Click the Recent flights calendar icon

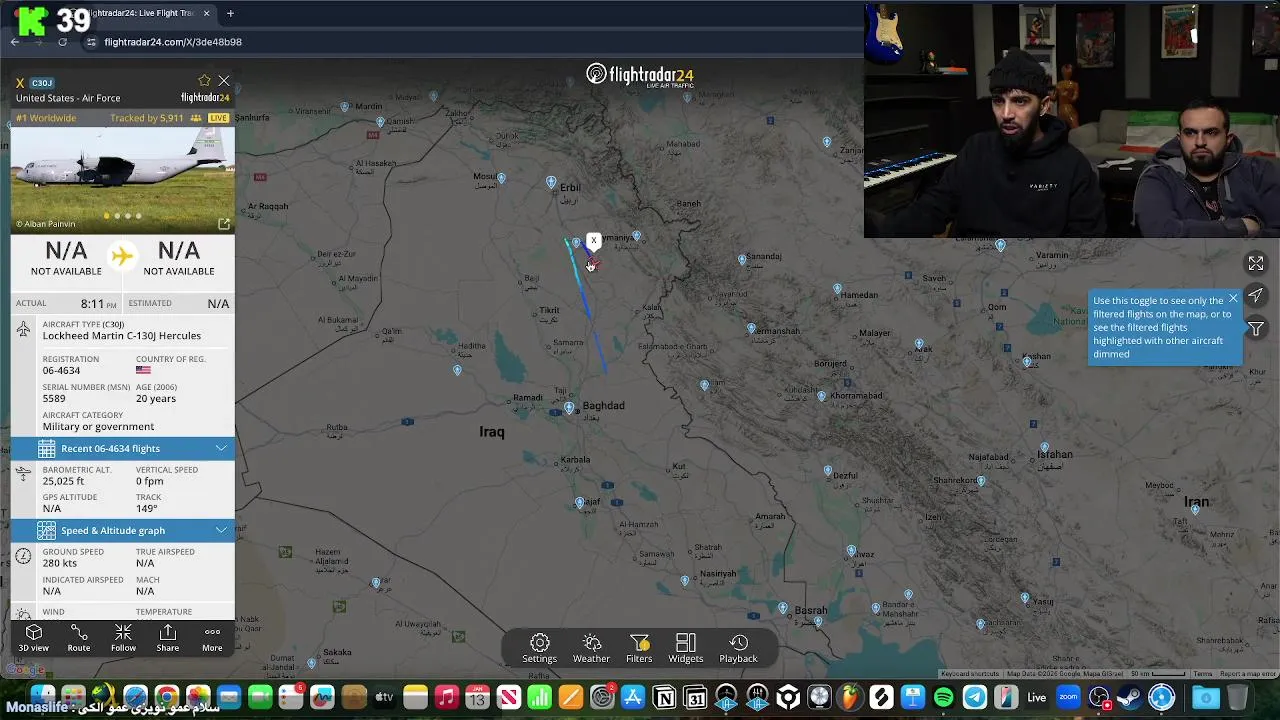(x=46, y=448)
